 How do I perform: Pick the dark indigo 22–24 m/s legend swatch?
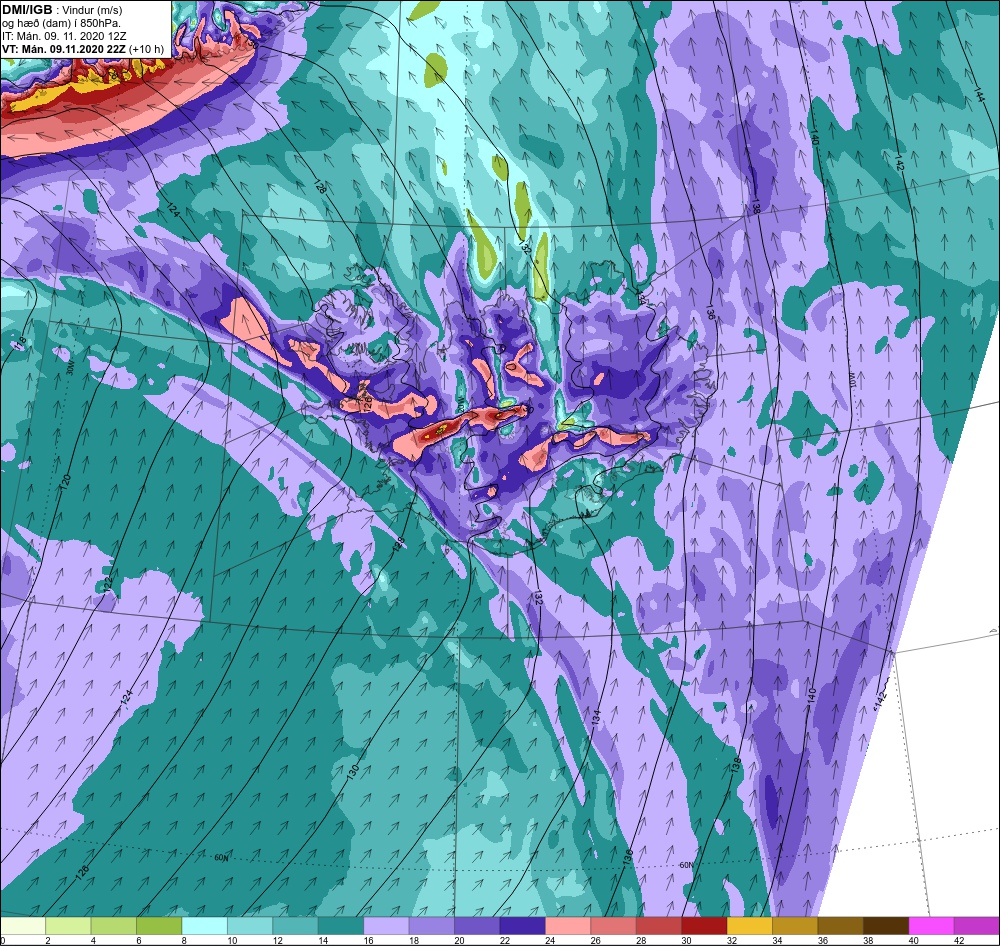coord(522,926)
